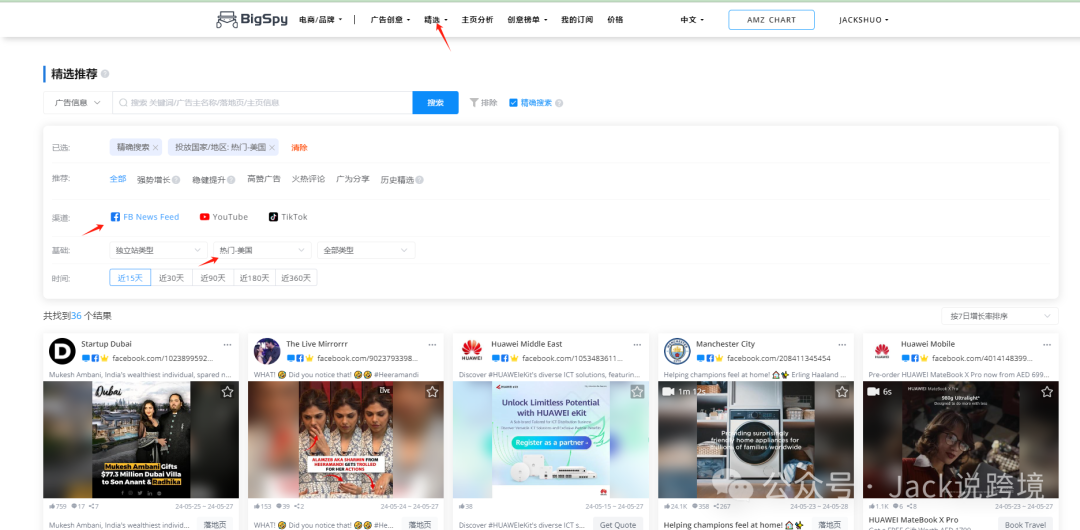Screen dimensions: 1080x530
Task: Open Manchester City advertiser avatar
Action: [x=677, y=351]
